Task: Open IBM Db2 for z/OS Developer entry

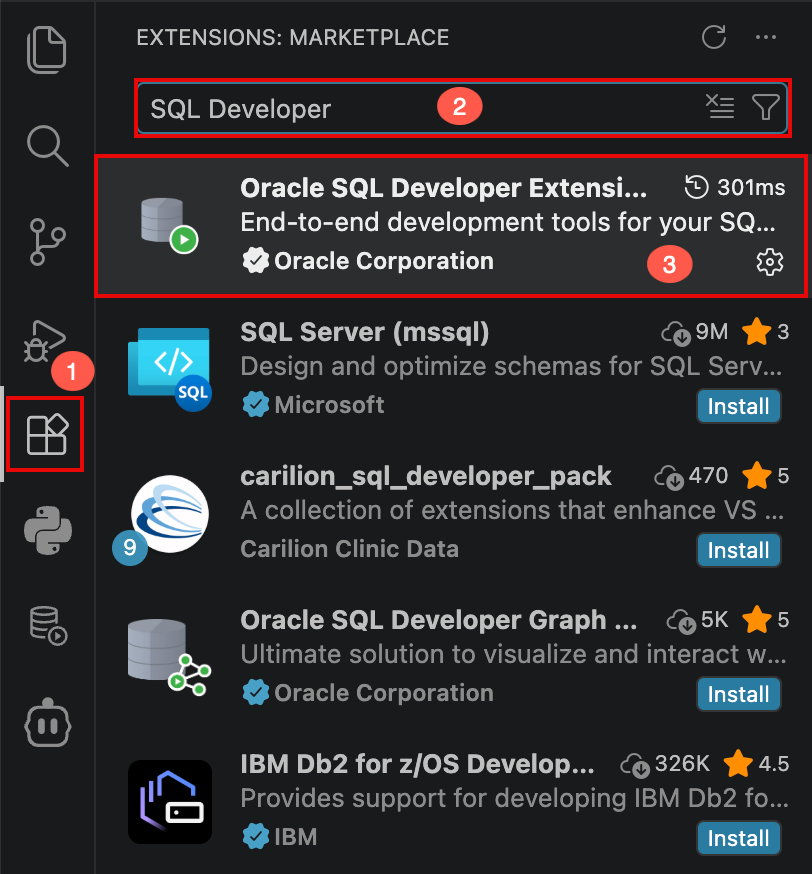Action: pos(452,800)
